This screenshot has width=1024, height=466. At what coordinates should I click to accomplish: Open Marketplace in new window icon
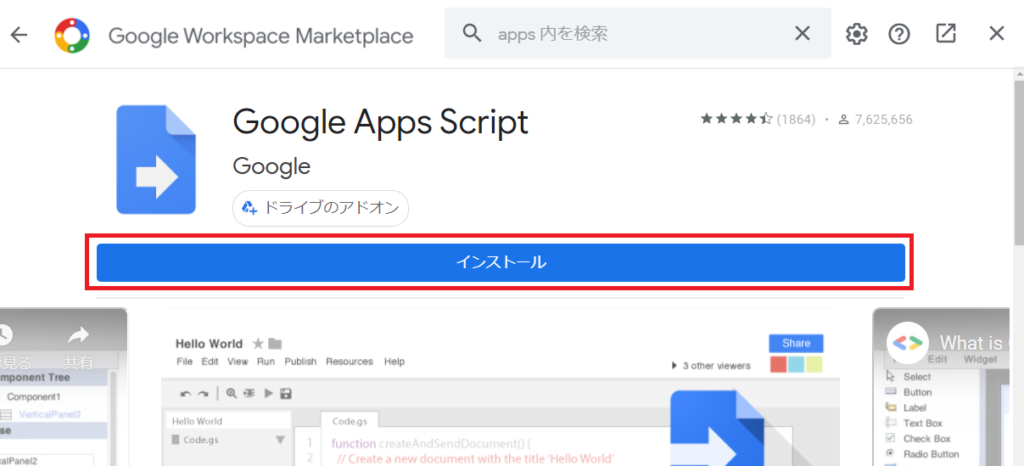(946, 34)
